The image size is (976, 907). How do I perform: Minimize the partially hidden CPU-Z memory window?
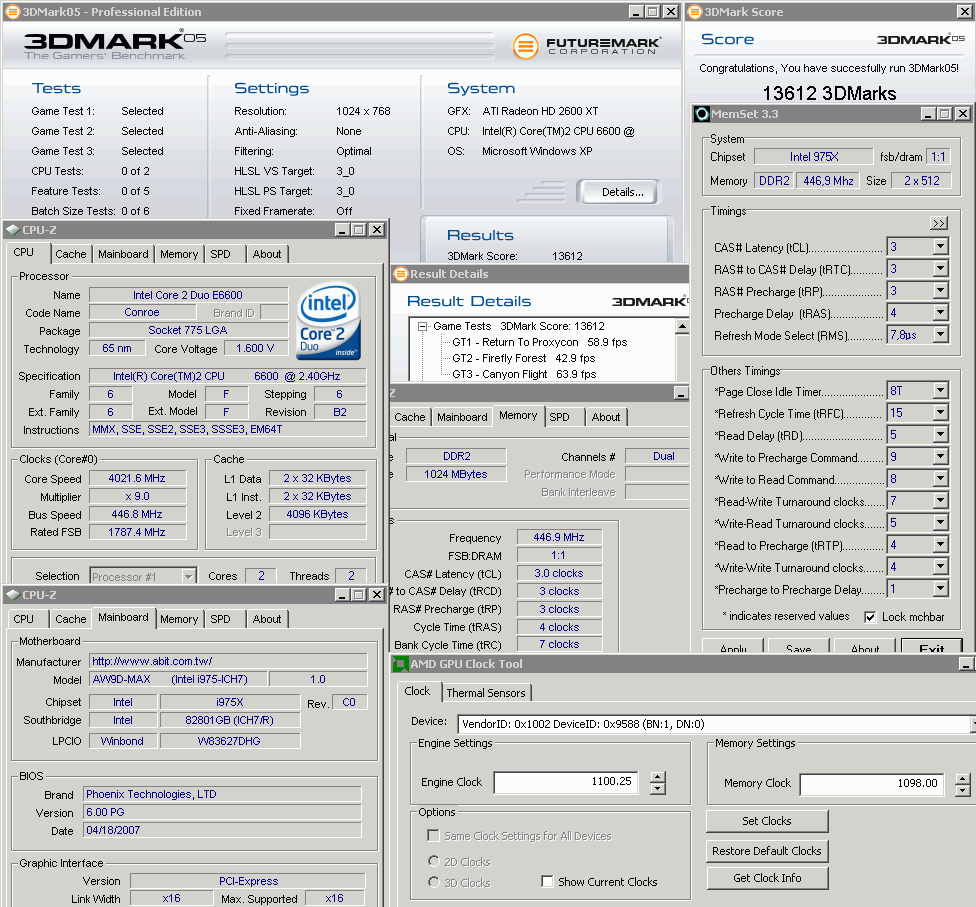[681, 393]
